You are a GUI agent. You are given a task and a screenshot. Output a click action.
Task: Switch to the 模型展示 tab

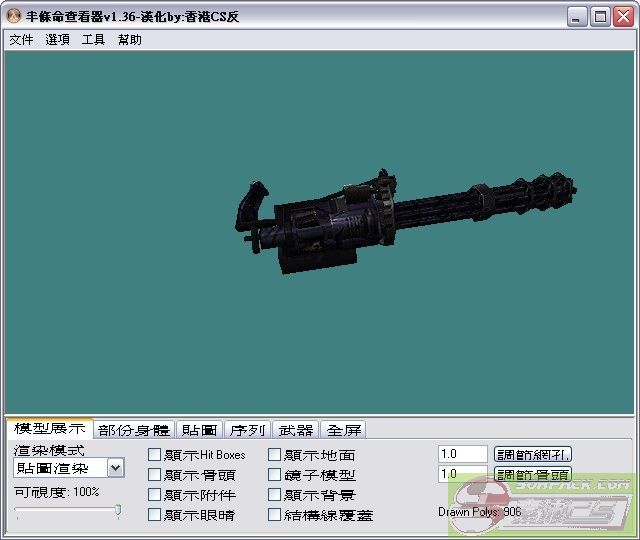(50, 429)
